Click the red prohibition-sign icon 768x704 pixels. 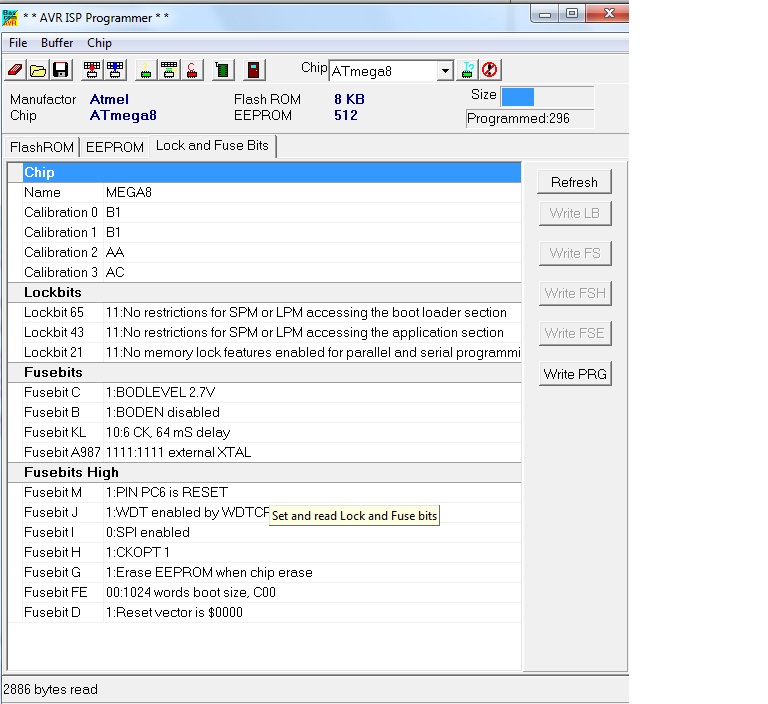[490, 70]
